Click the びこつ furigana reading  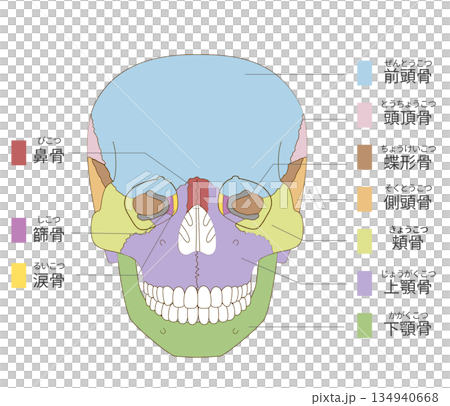(49, 141)
